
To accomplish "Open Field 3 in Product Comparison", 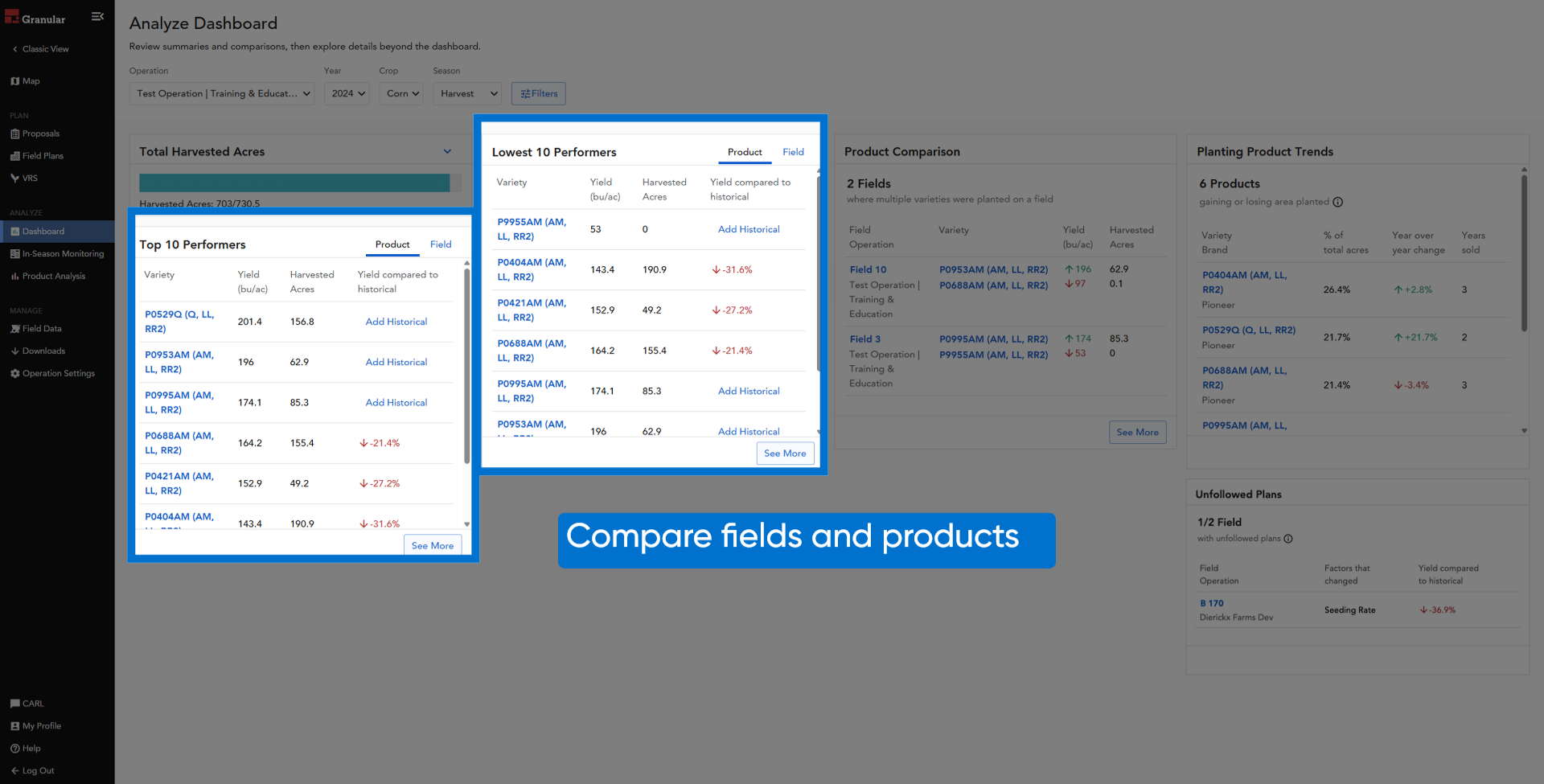I will (x=864, y=339).
